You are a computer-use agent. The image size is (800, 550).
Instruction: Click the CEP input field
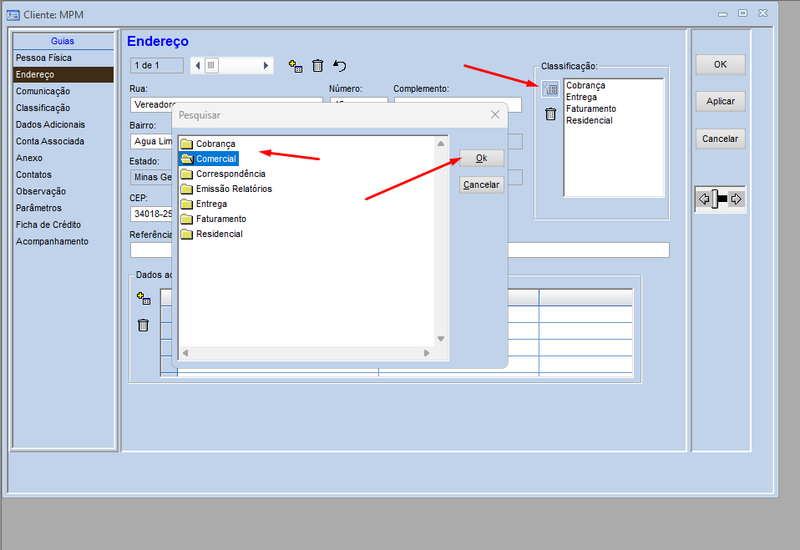pyautogui.click(x=152, y=214)
